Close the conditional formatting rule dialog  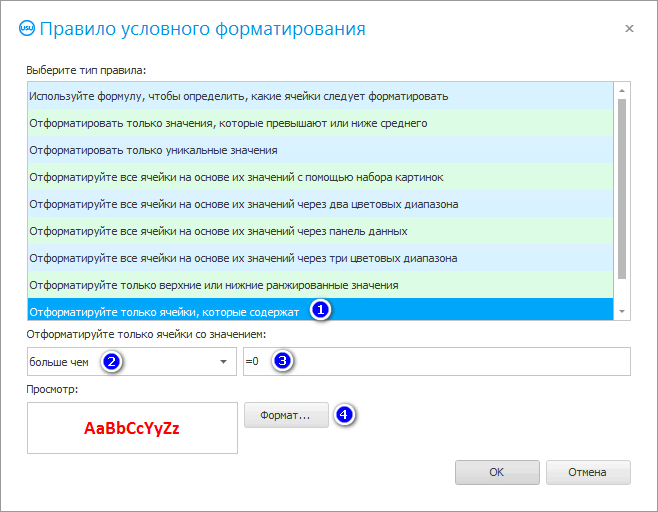pyautogui.click(x=629, y=29)
